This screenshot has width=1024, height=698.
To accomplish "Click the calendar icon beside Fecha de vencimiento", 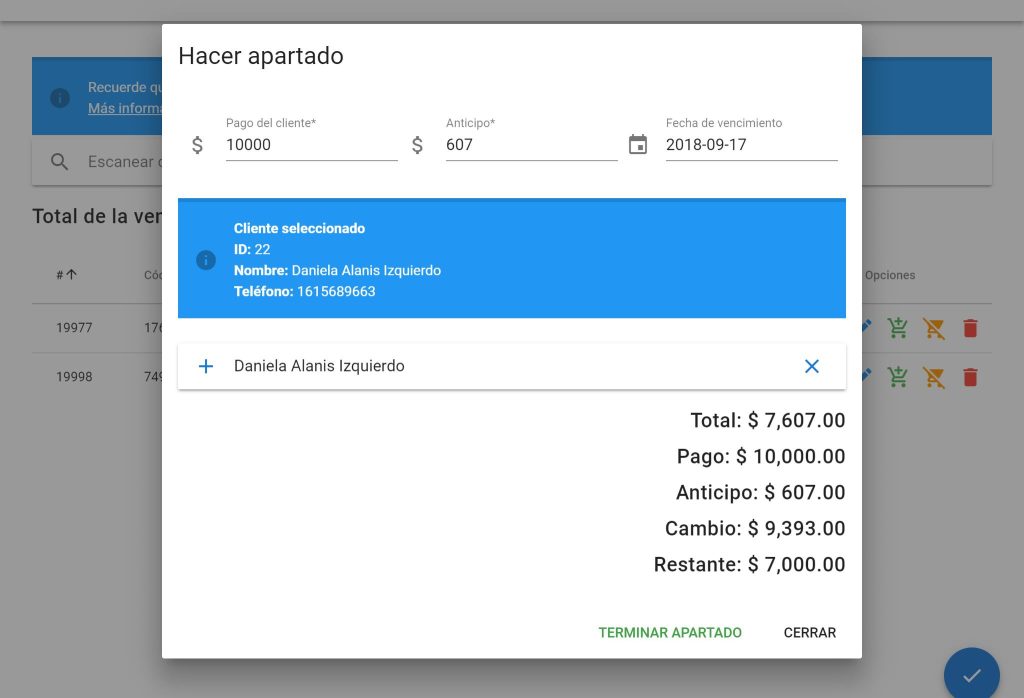I will click(x=637, y=145).
